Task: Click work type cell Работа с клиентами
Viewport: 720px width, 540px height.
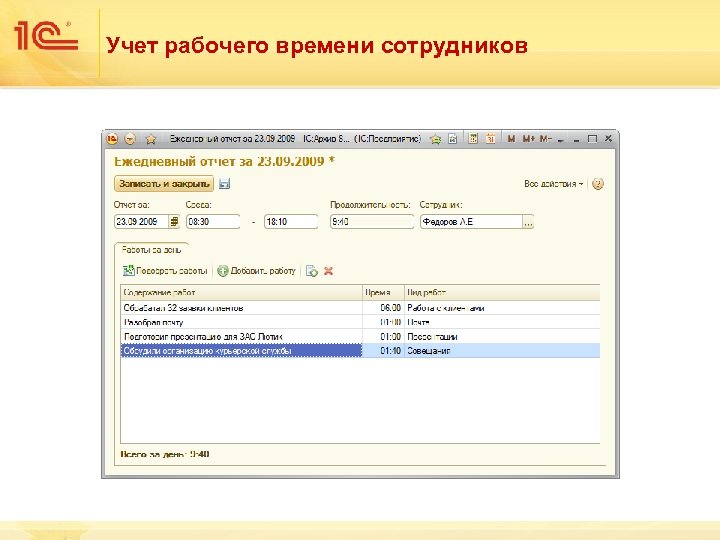Action: (x=502, y=308)
